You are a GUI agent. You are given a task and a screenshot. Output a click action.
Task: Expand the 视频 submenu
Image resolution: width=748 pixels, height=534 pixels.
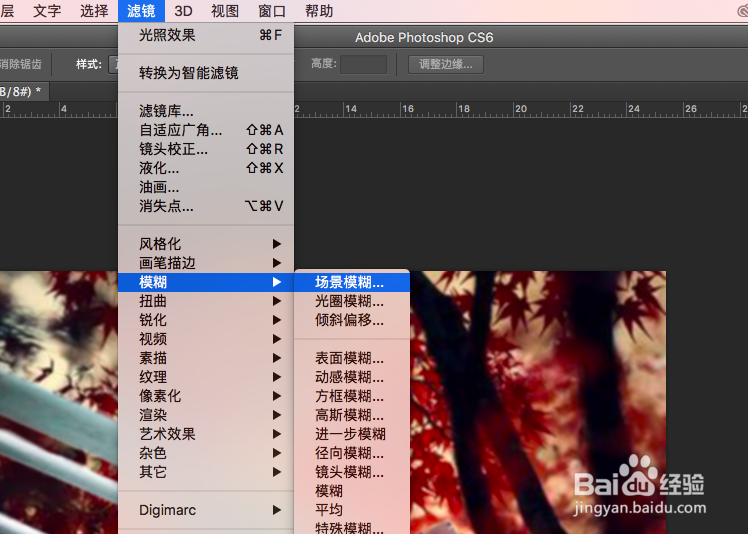click(x=206, y=339)
